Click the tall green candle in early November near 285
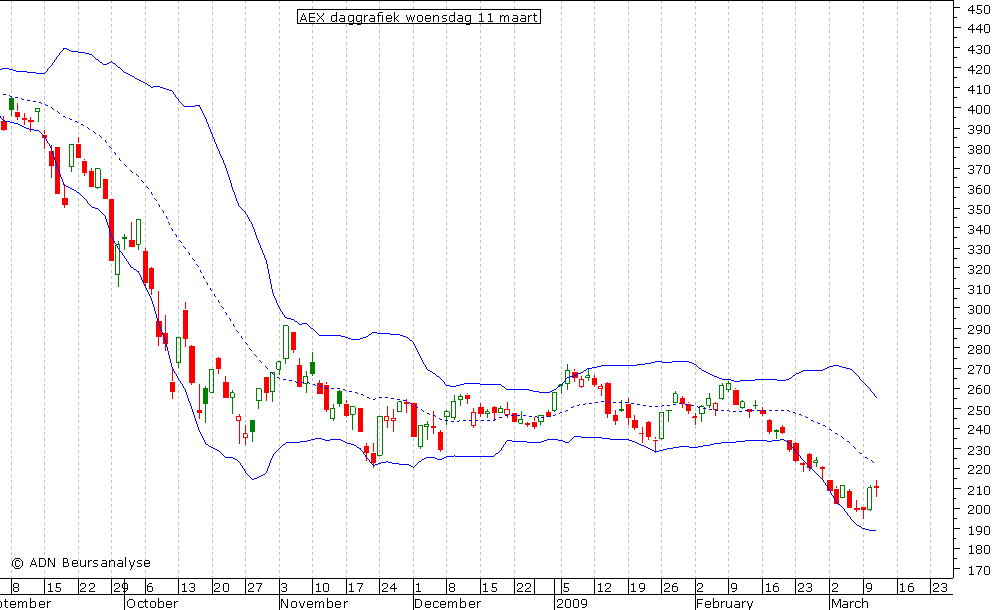Screen dimensions: 994x610 (286, 342)
